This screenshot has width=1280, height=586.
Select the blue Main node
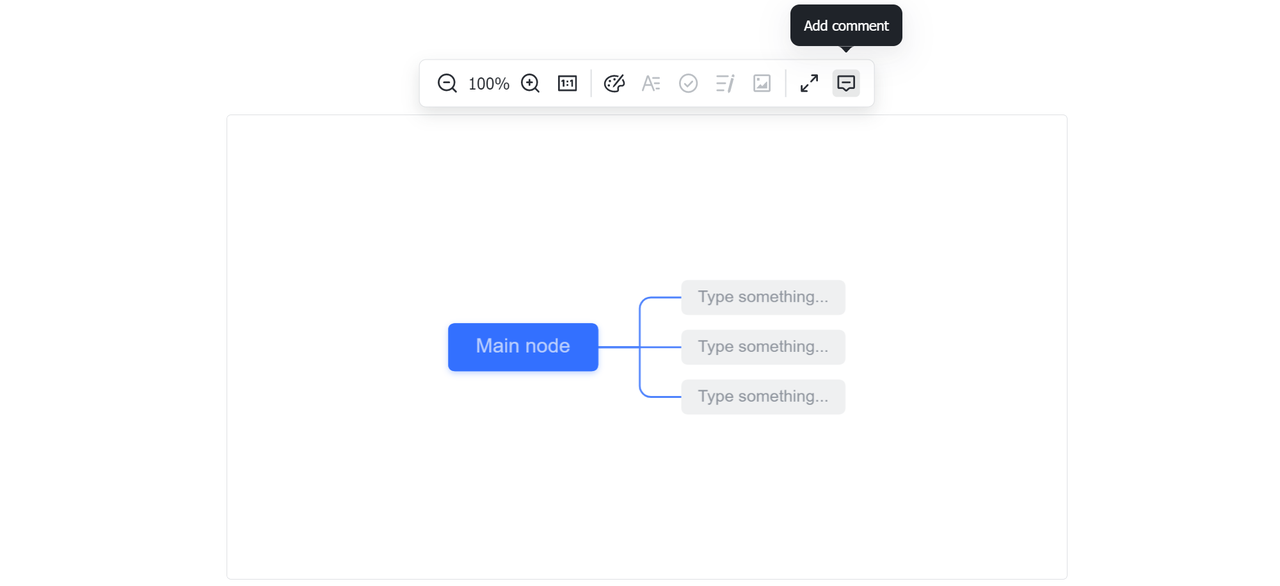tap(523, 347)
